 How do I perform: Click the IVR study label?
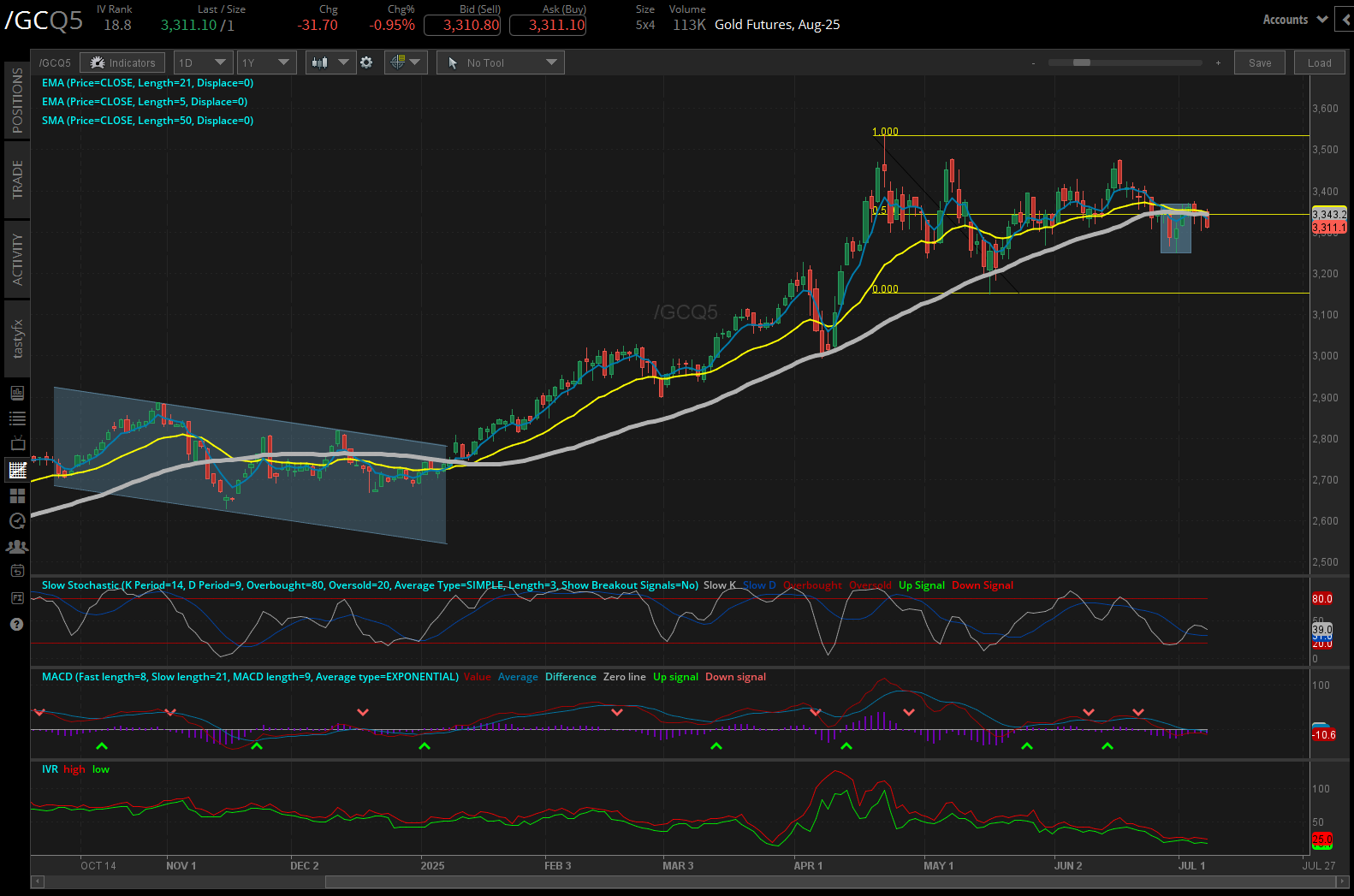pos(50,769)
